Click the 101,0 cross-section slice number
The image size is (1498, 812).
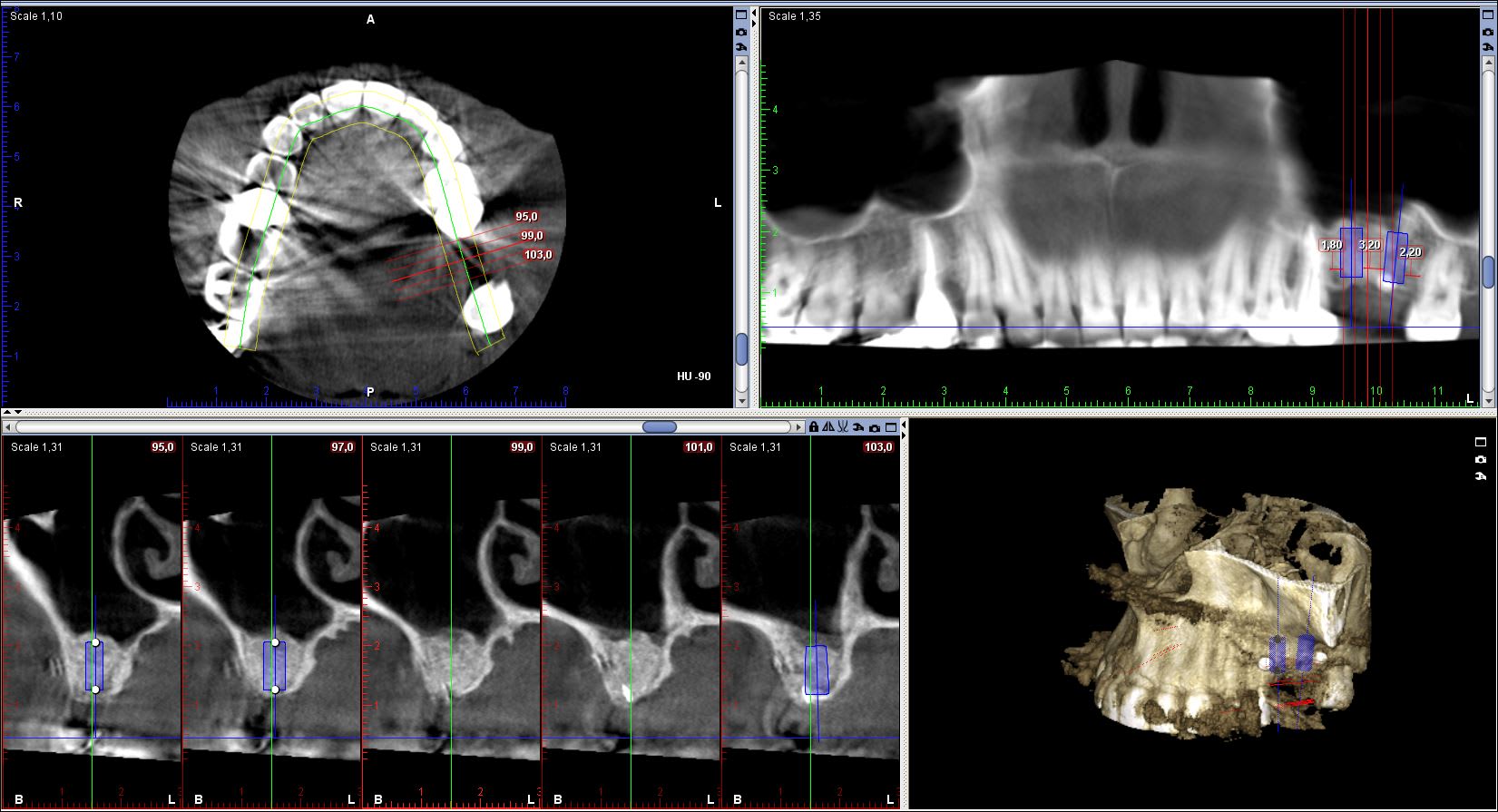tap(700, 447)
